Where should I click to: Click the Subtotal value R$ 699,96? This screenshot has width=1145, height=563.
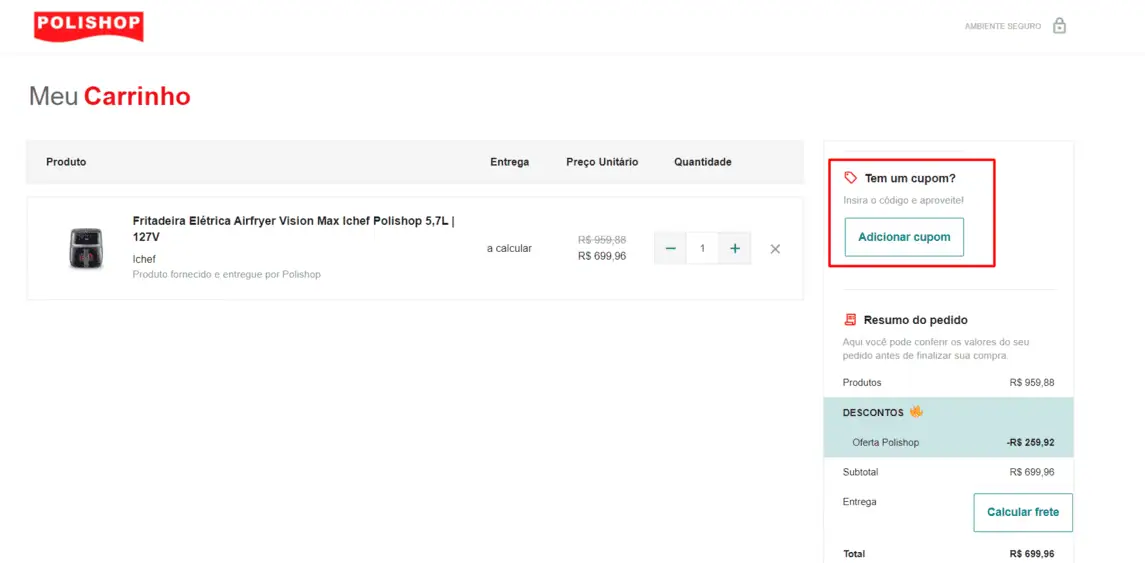tap(1032, 472)
